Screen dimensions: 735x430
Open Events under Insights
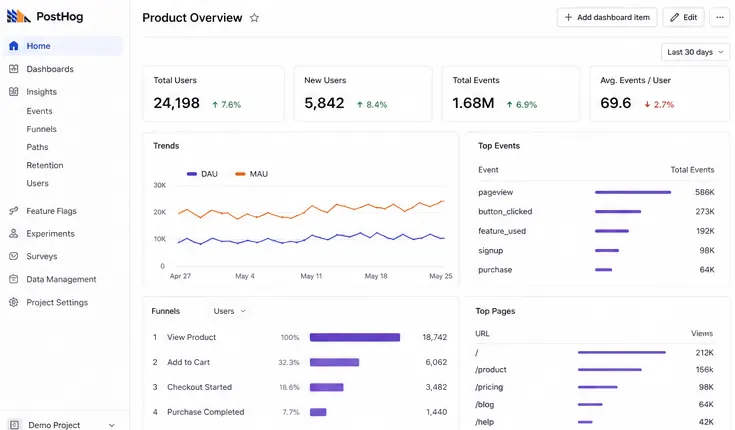39,111
